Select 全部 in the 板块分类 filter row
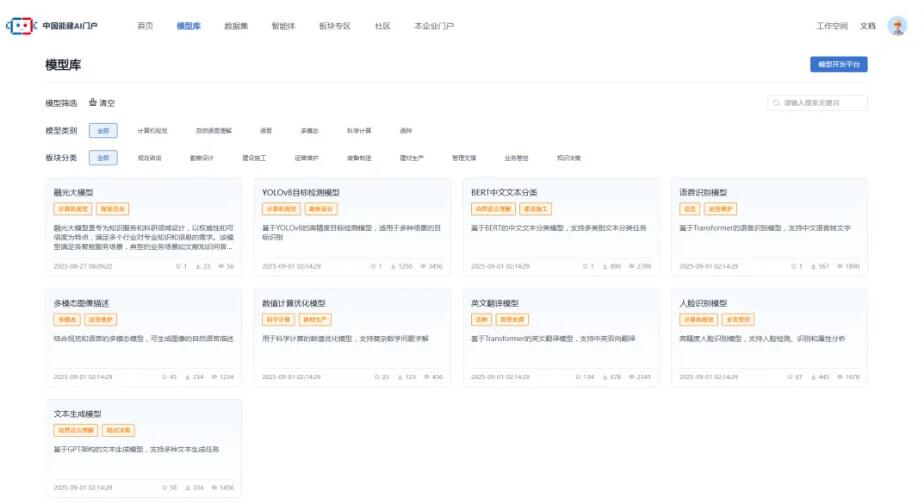The height and width of the screenshot is (504, 924). pos(103,158)
